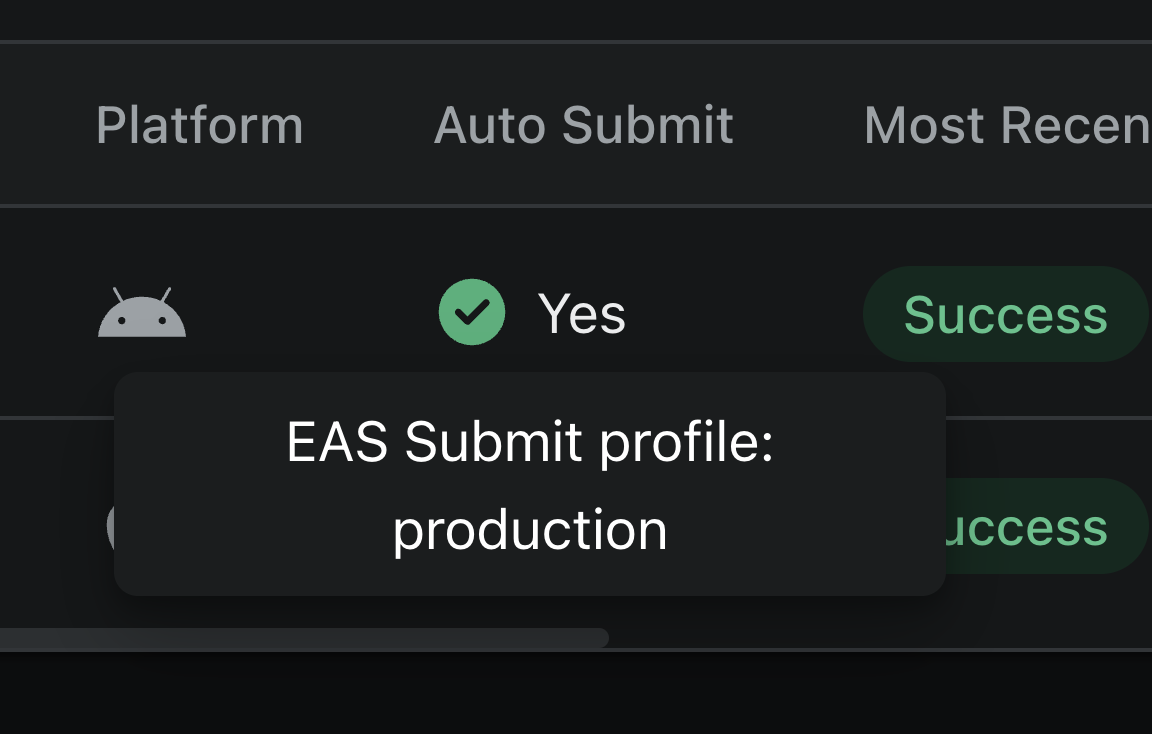This screenshot has height=734, width=1152.
Task: Click the Platform column header
Action: pyautogui.click(x=199, y=124)
